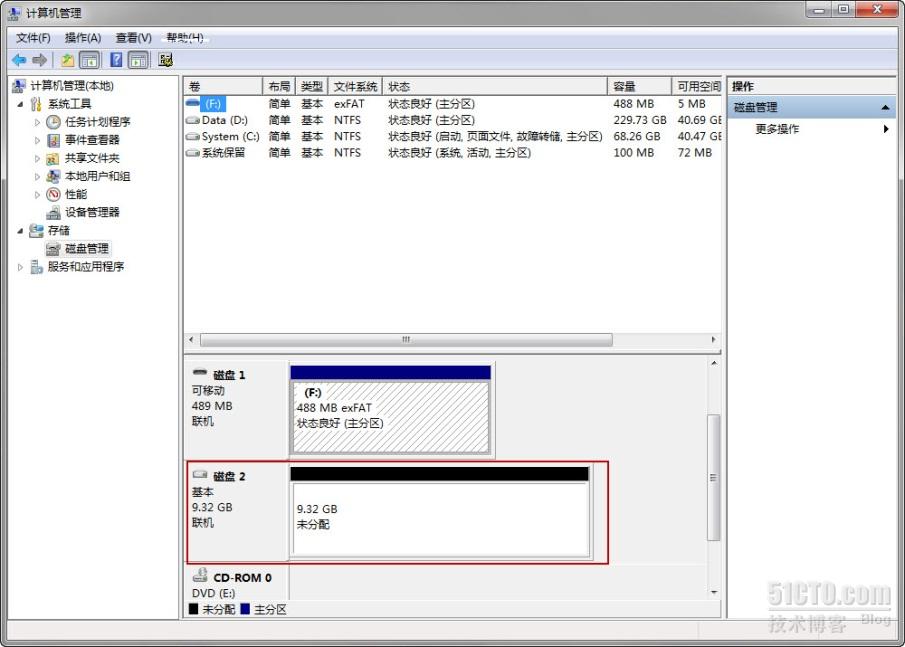This screenshot has height=647, width=905.
Task: Select the Local Users and Groups icon
Action: [53, 176]
